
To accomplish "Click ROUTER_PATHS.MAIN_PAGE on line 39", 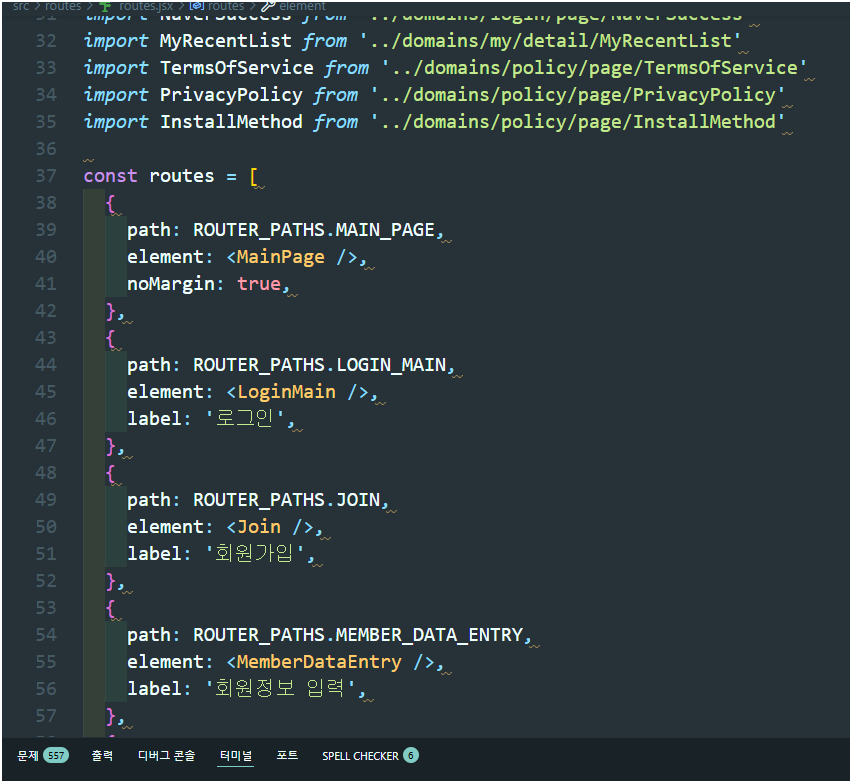I will tap(314, 230).
